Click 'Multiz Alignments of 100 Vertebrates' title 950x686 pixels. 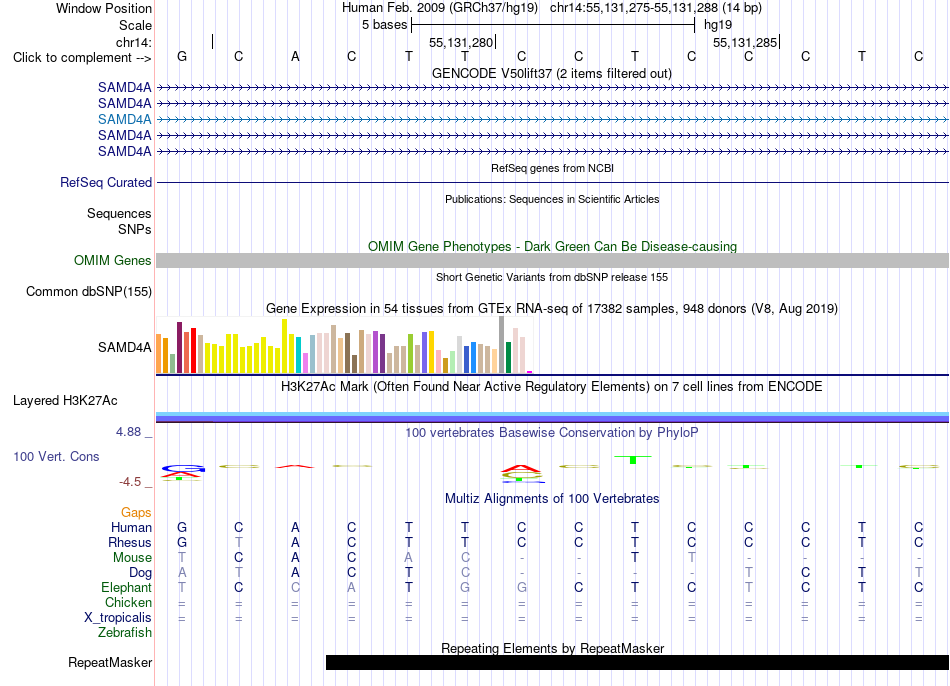pyautogui.click(x=552, y=499)
